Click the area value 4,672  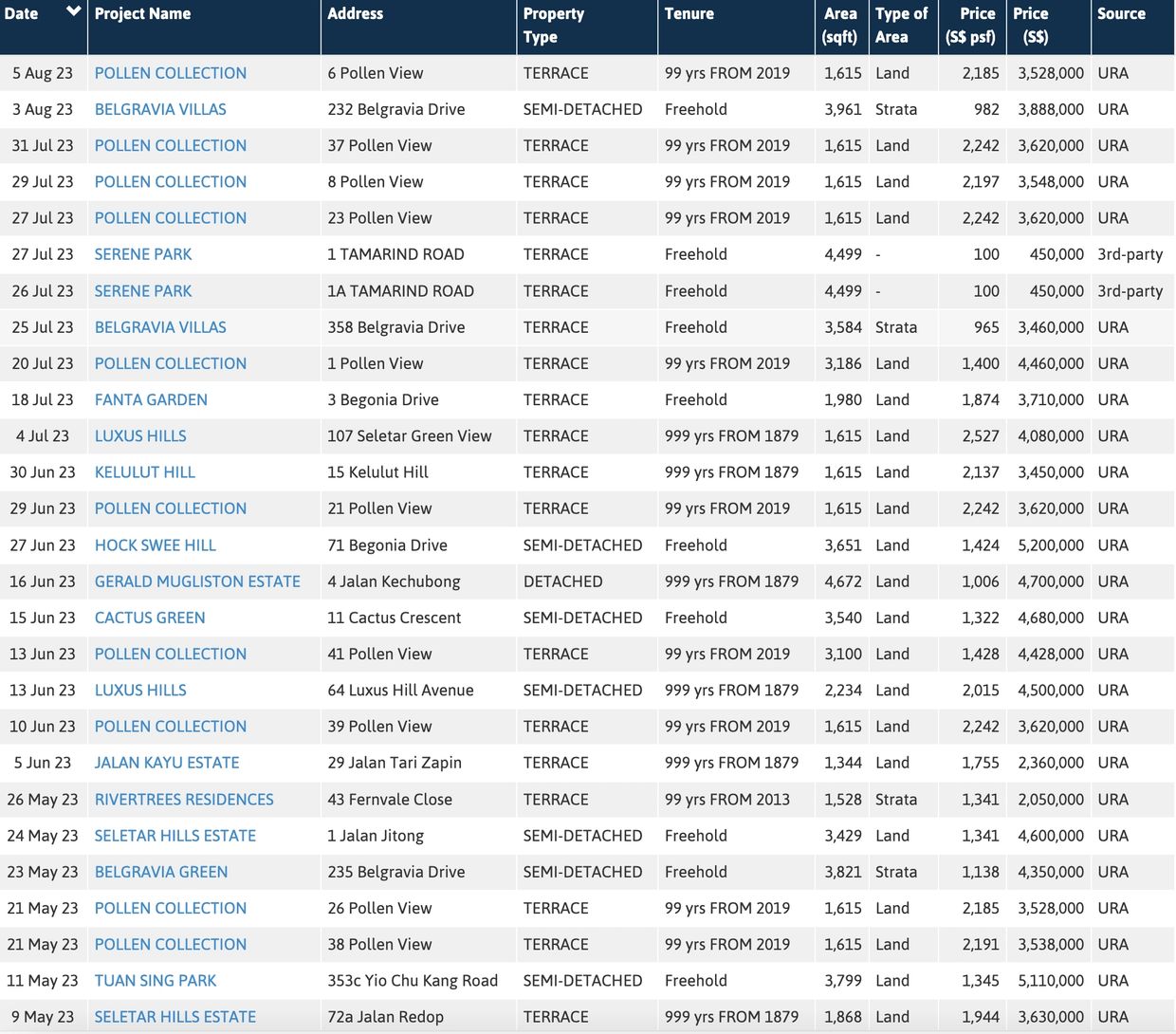coord(843,582)
